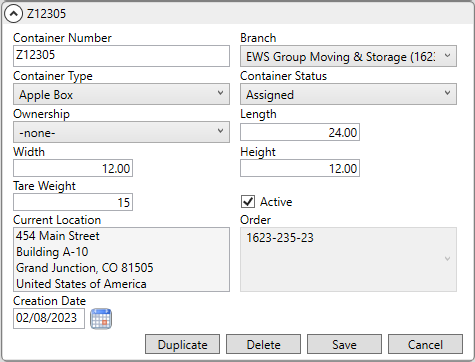Open the Container Type dropdown showing Apple Box
The image size is (475, 362).
(x=121, y=94)
